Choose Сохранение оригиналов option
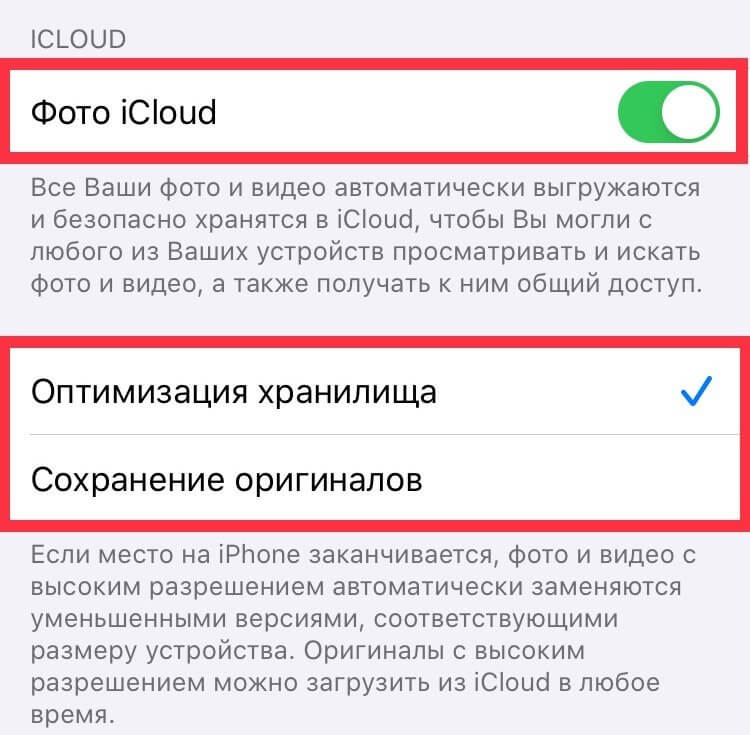Image resolution: width=750 pixels, height=735 pixels. tap(375, 478)
